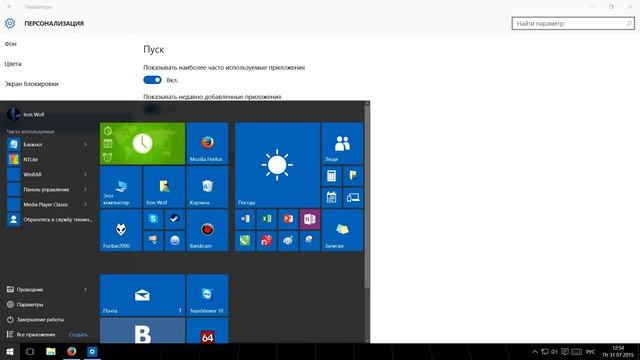
Task: Click the Найти параметр search field
Action: coord(573,24)
